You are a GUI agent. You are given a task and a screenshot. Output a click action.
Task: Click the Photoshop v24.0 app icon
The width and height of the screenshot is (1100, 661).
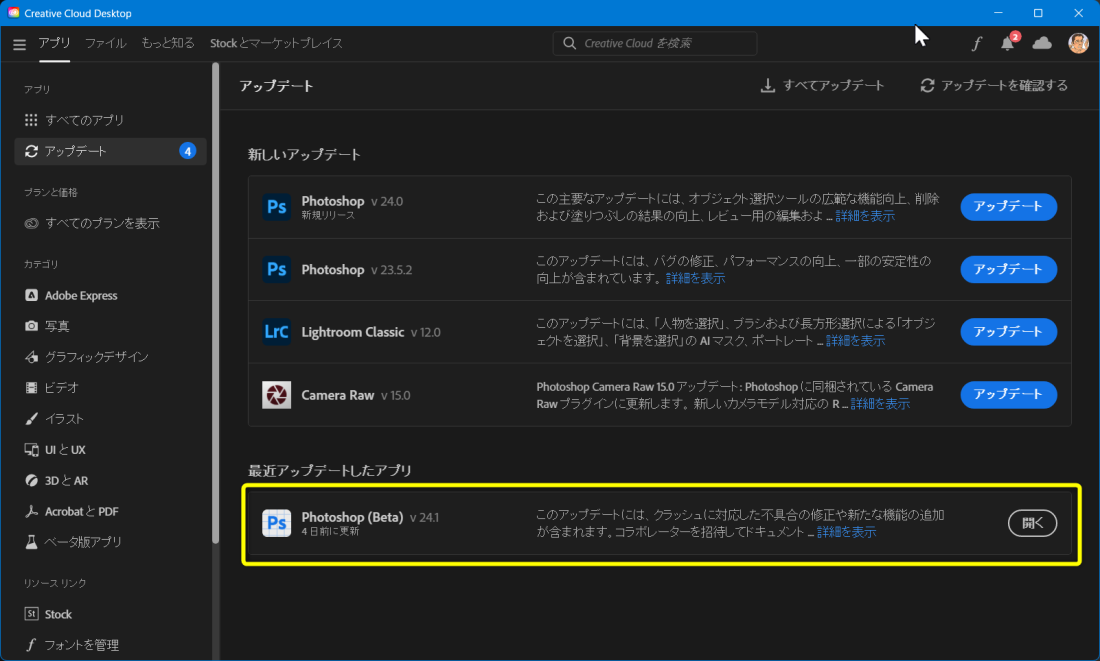(276, 207)
